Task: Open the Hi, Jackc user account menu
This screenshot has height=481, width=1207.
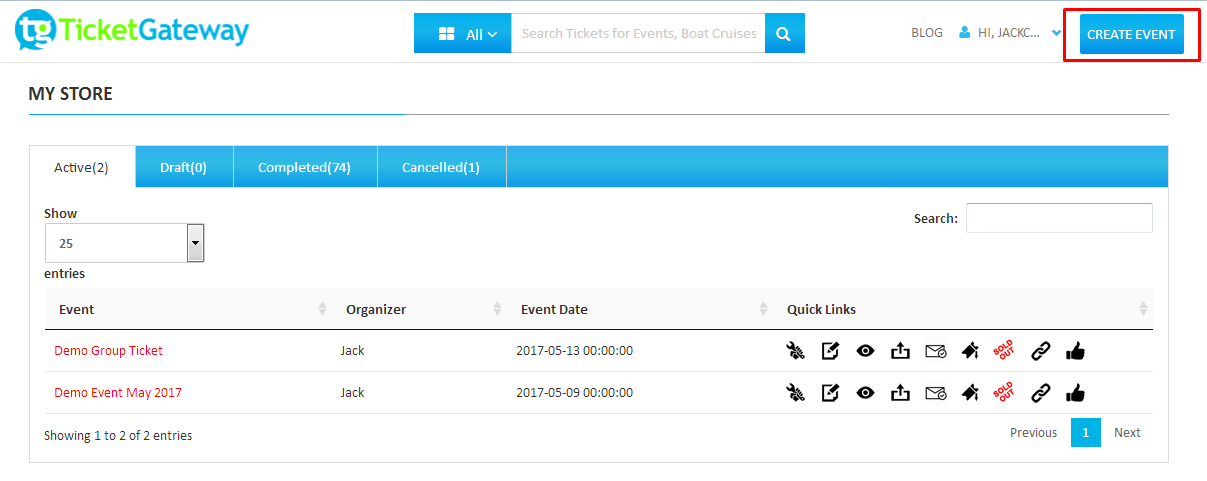Action: click(x=1010, y=33)
